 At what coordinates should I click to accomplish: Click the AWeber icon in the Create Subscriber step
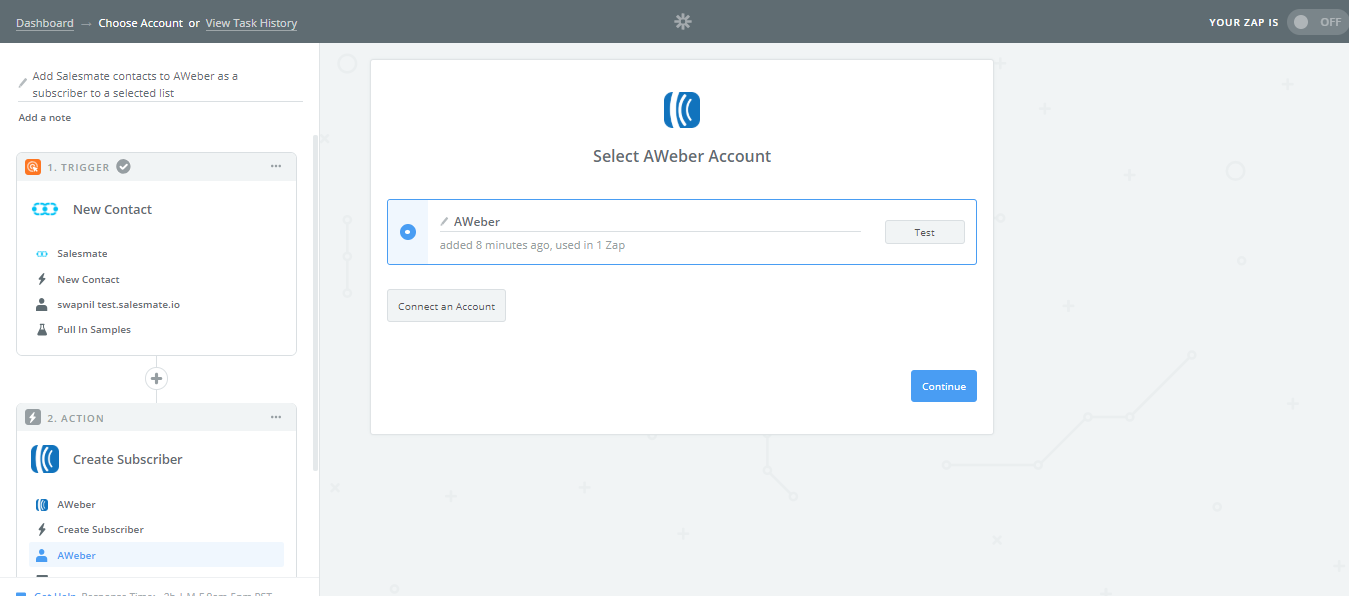tap(44, 504)
